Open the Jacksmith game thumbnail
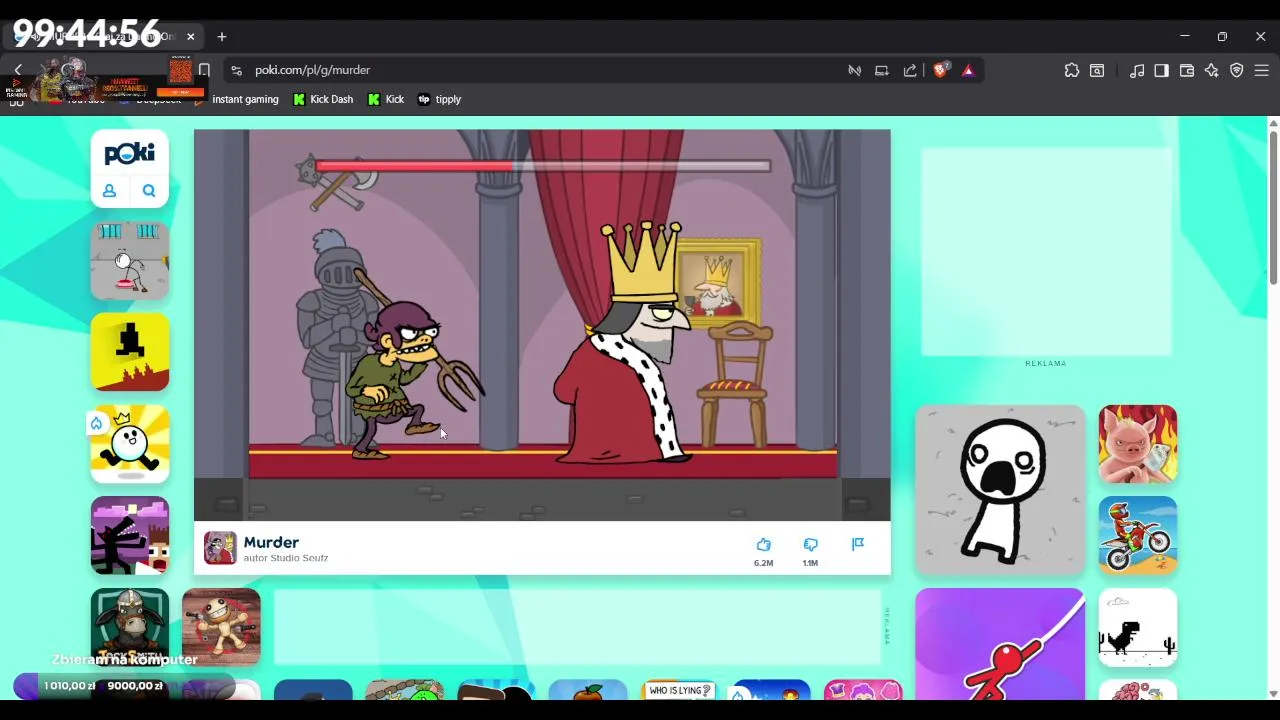 (x=130, y=627)
